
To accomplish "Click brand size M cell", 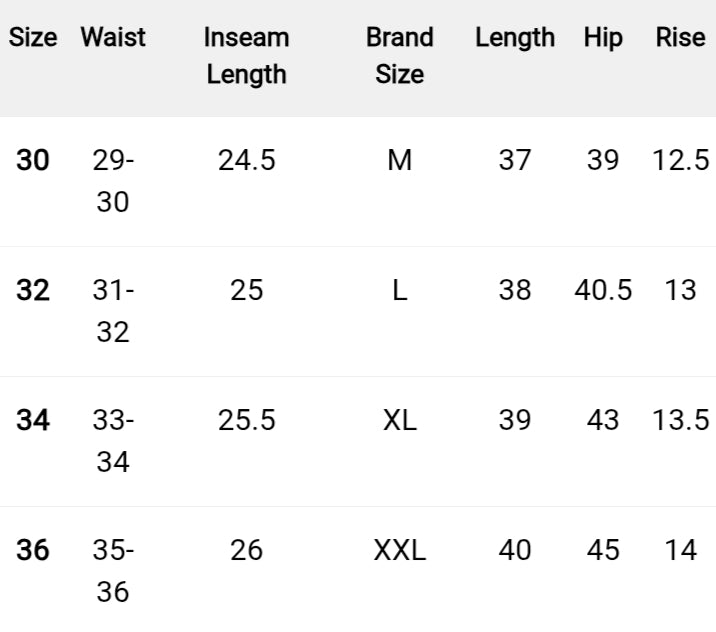I will click(400, 160).
